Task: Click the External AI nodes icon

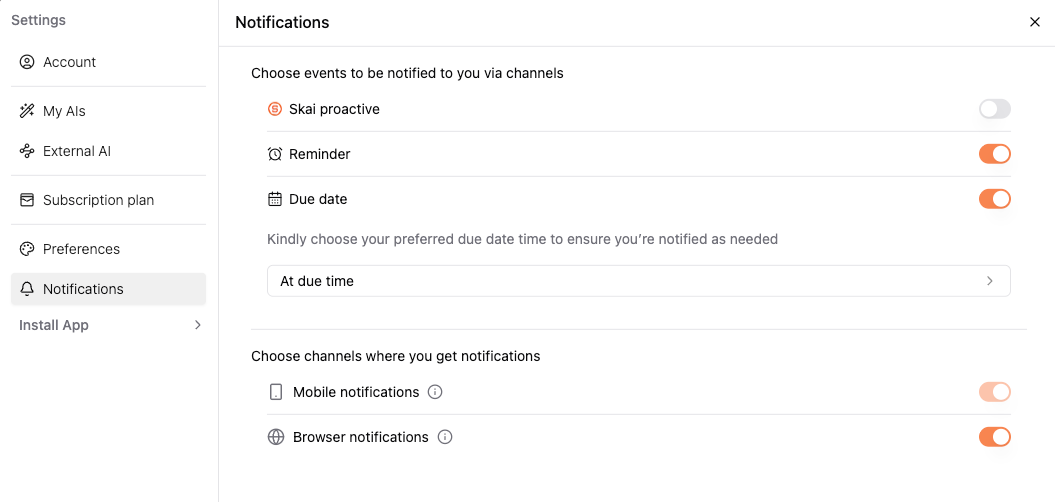Action: click(x=27, y=151)
